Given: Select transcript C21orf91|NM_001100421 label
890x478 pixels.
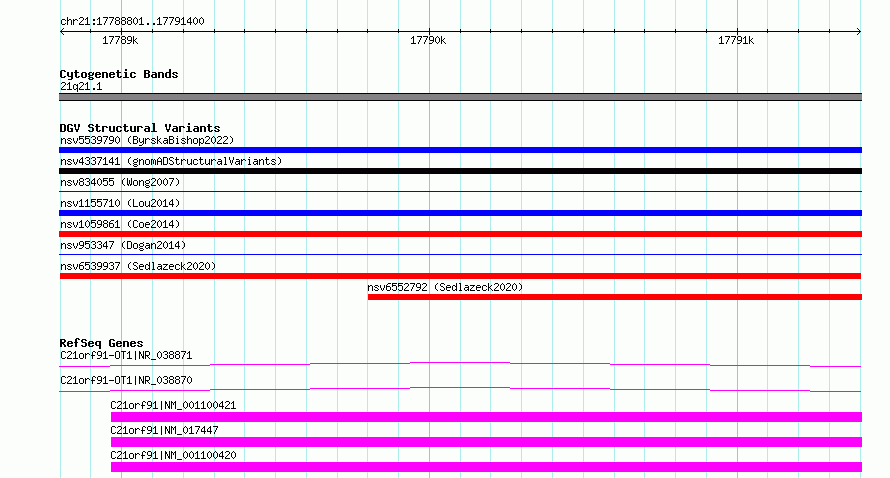Looking at the screenshot, I should click(173, 405).
